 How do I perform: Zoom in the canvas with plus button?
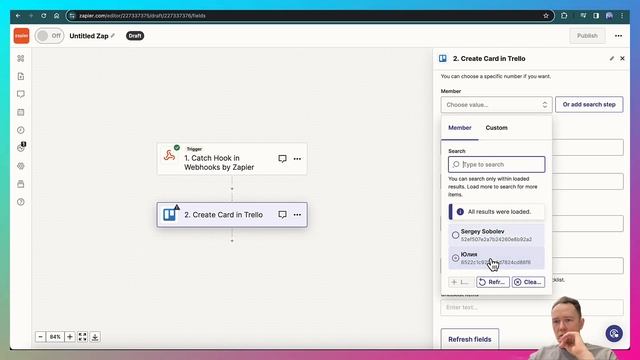point(70,337)
